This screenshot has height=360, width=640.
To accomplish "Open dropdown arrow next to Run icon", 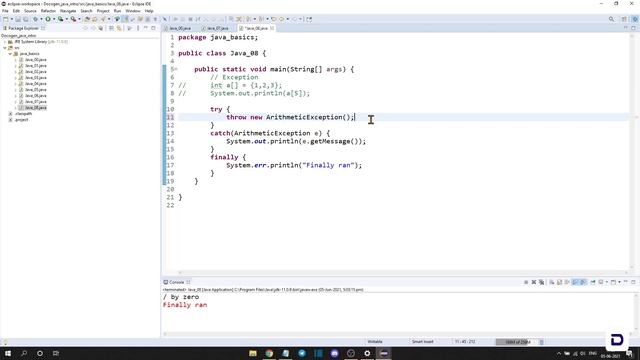I will (54, 19).
